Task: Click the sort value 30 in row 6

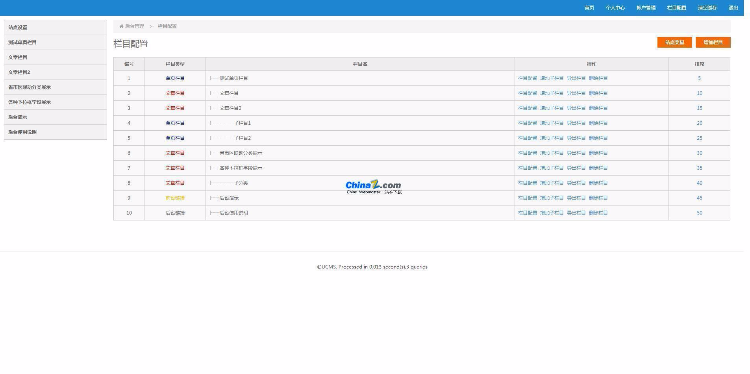Action: click(699, 153)
